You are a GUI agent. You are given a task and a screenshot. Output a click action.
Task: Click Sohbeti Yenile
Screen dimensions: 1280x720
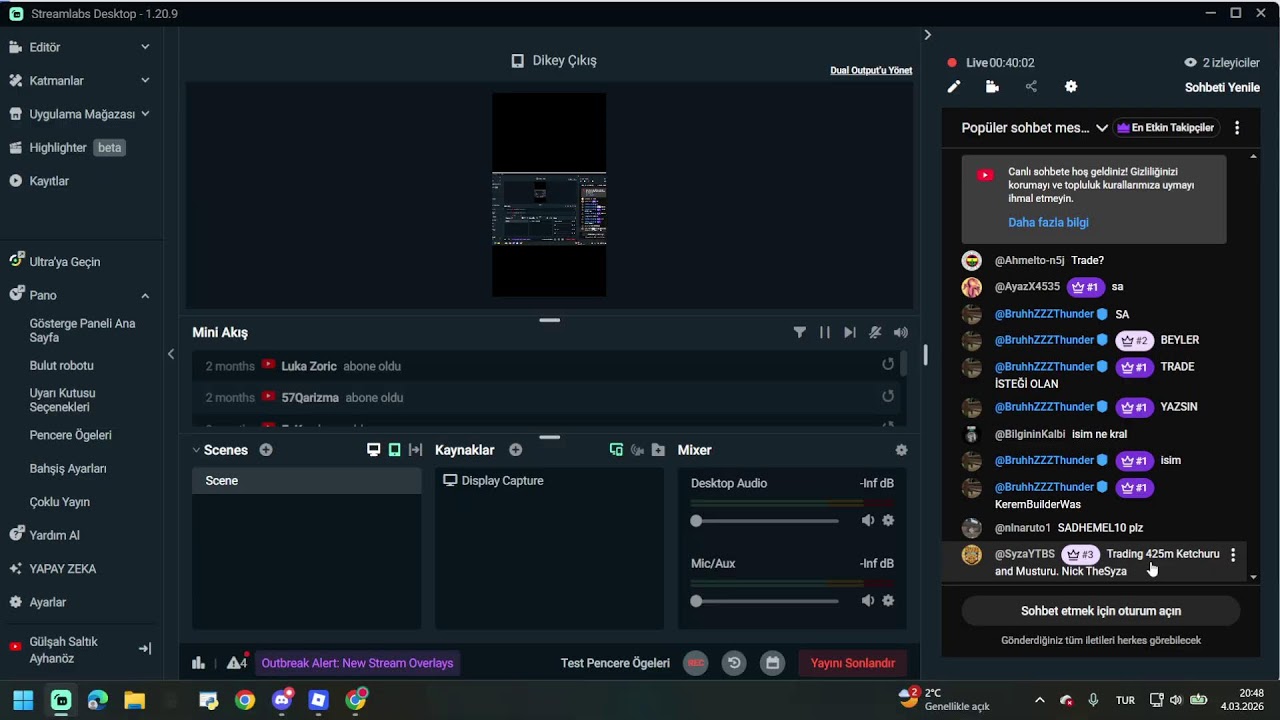[1222, 87]
